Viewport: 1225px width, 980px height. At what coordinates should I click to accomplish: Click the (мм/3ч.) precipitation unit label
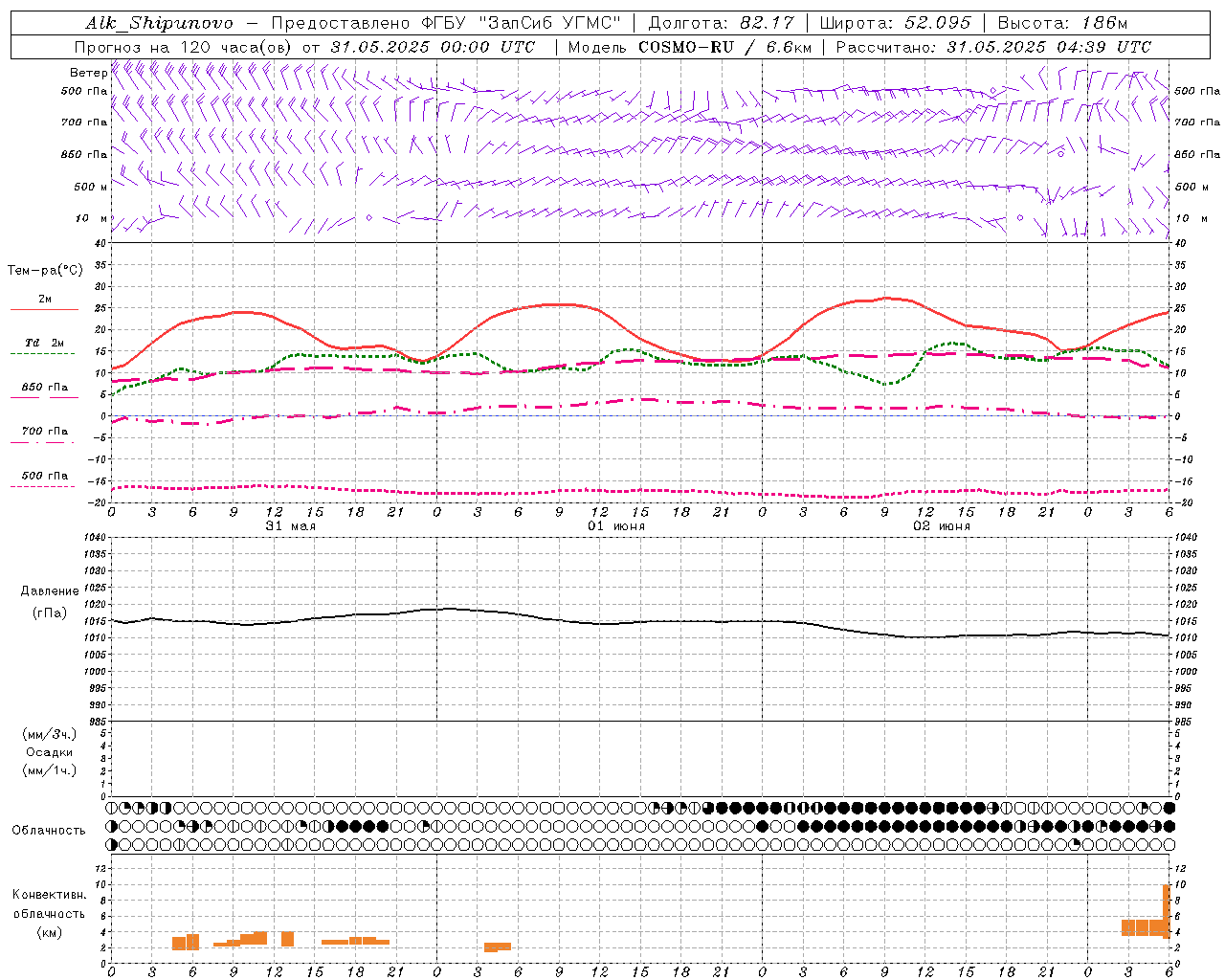(50, 734)
